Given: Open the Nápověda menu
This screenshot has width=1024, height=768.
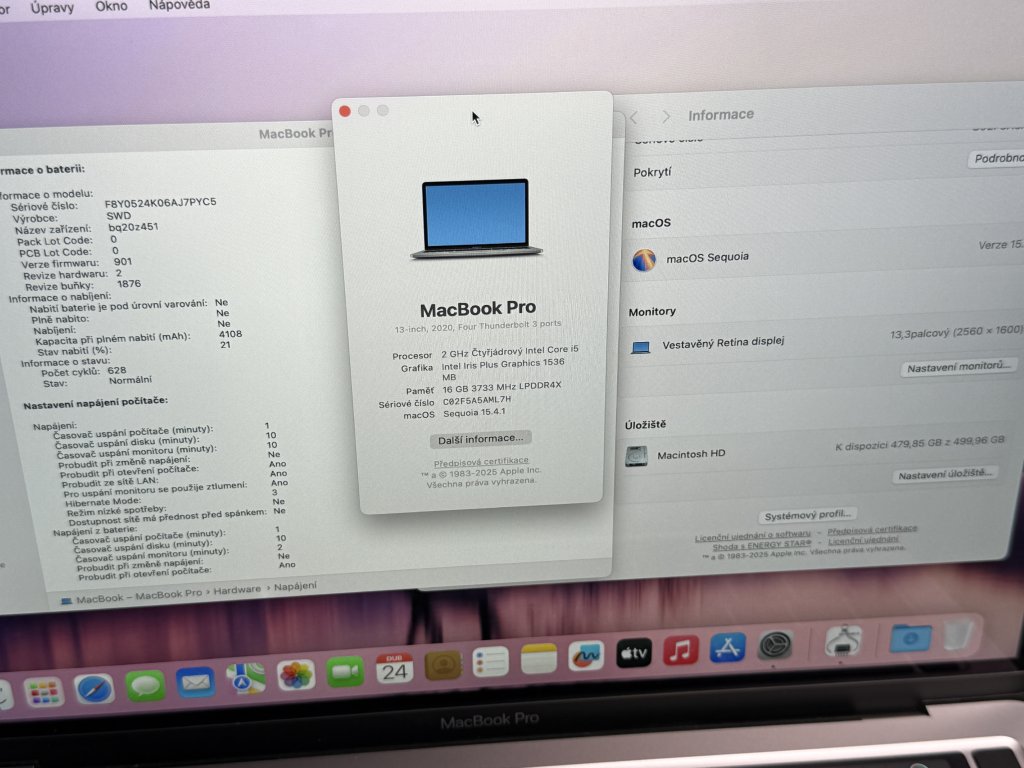Looking at the screenshot, I should [179, 5].
